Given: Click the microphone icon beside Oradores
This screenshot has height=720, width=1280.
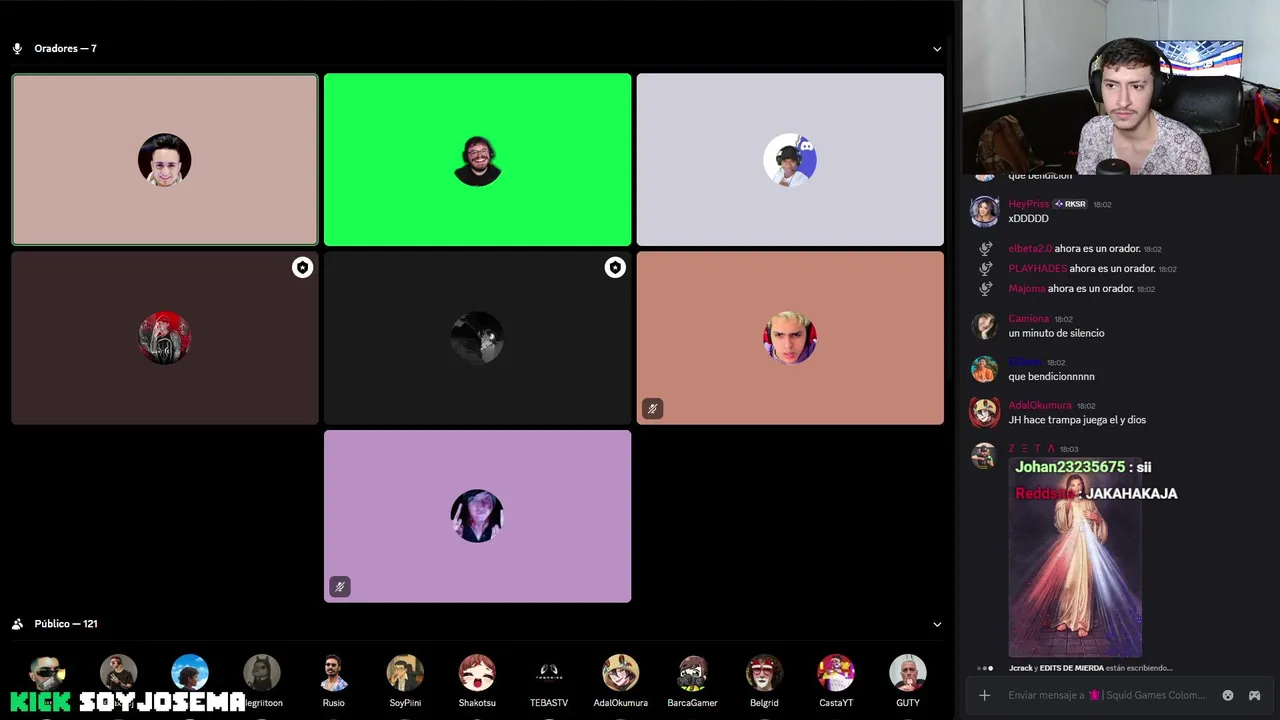Looking at the screenshot, I should [17, 48].
